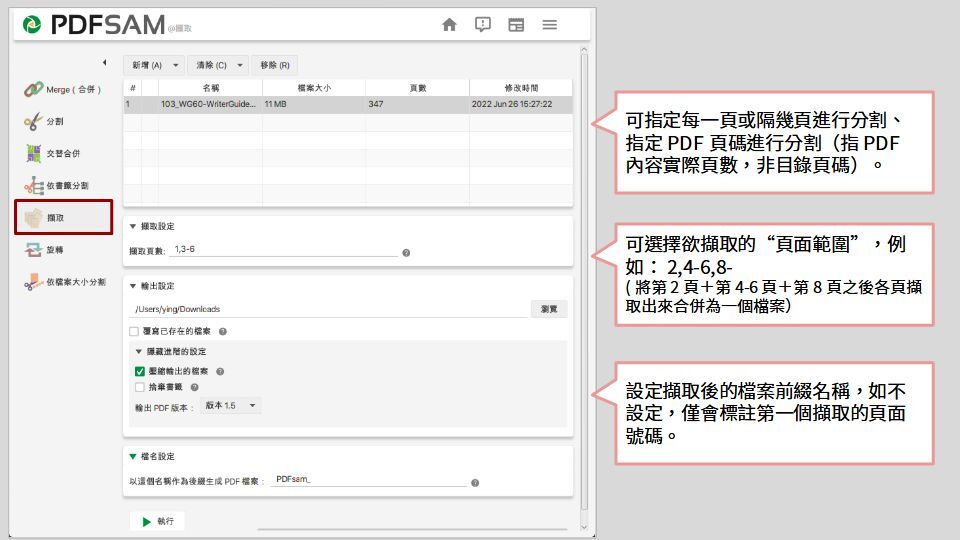
Task: Open help icon beside 擷取頁數 field
Action: pyautogui.click(x=406, y=253)
